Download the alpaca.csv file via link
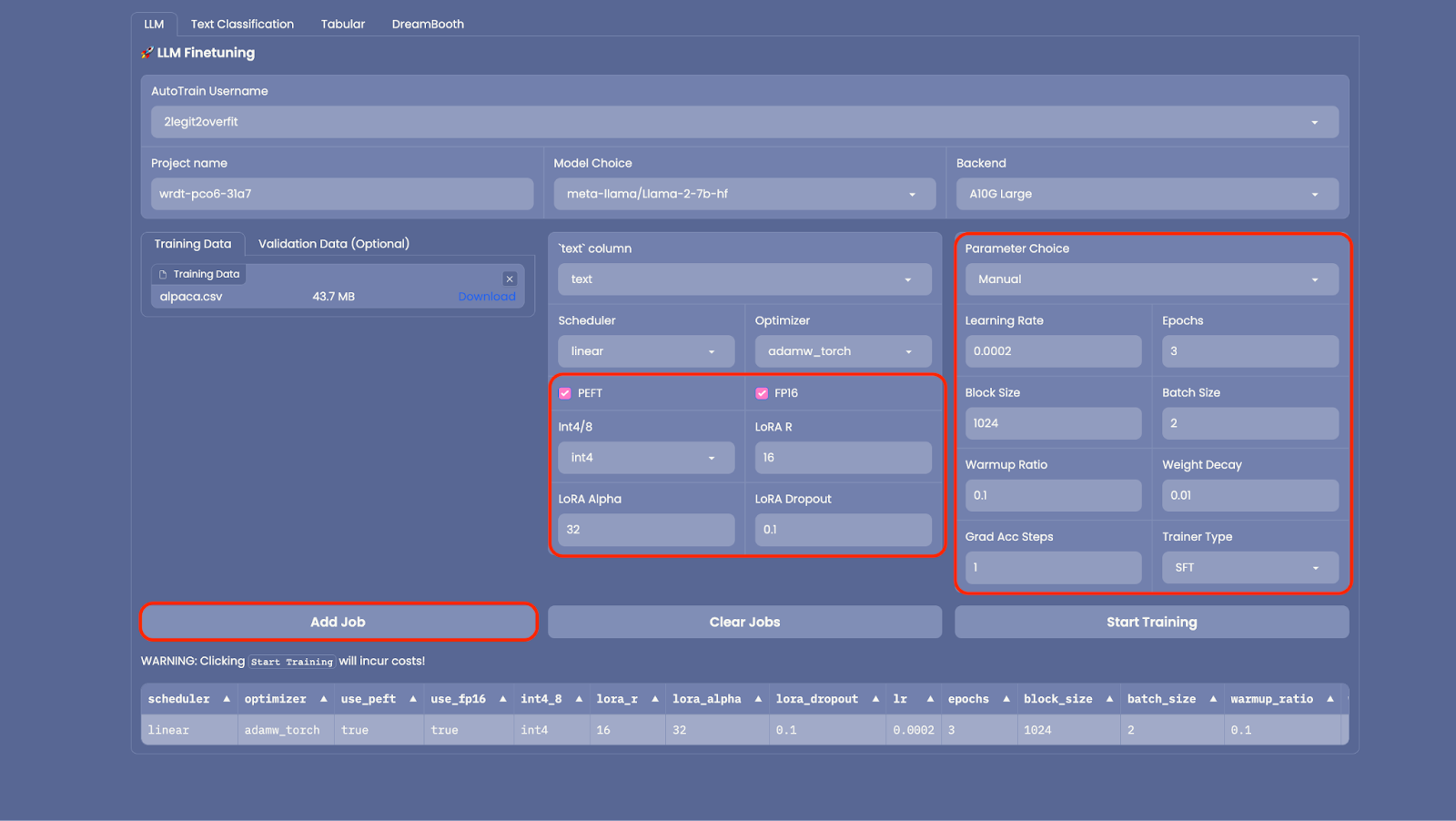 click(x=486, y=297)
